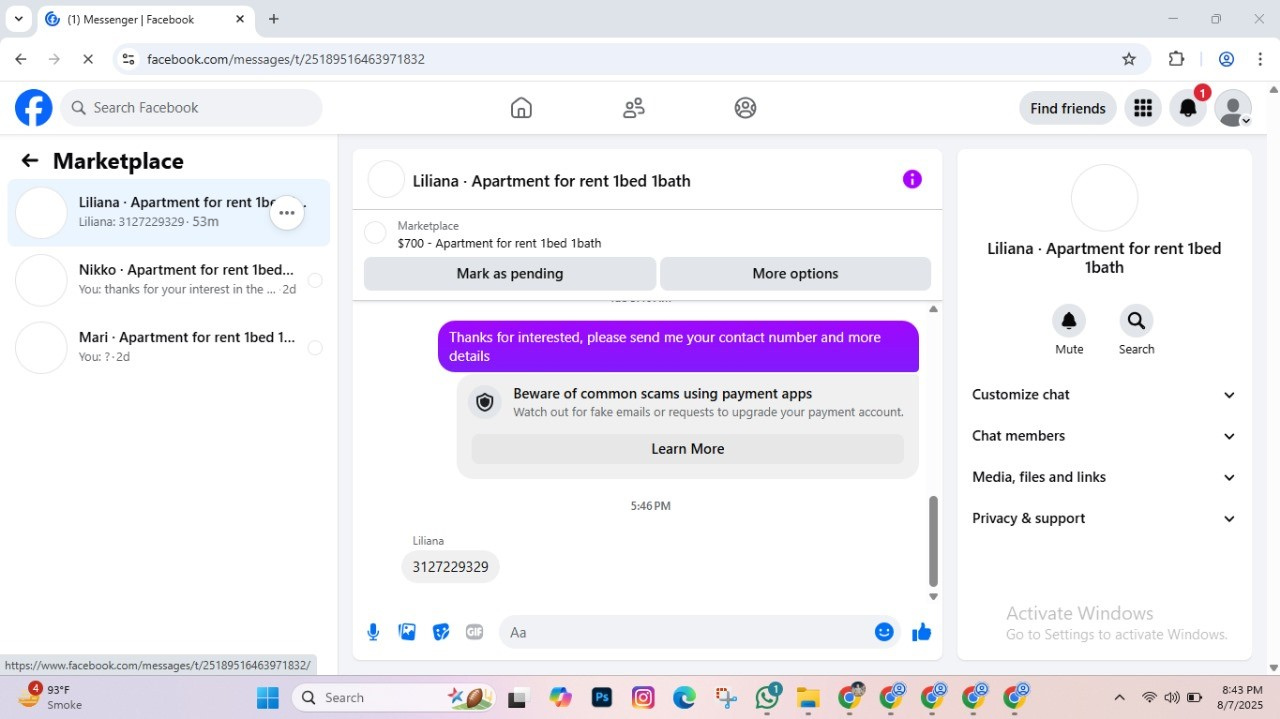Click the browser address bar URL
Image resolution: width=1280 pixels, height=719 pixels.
pos(286,59)
